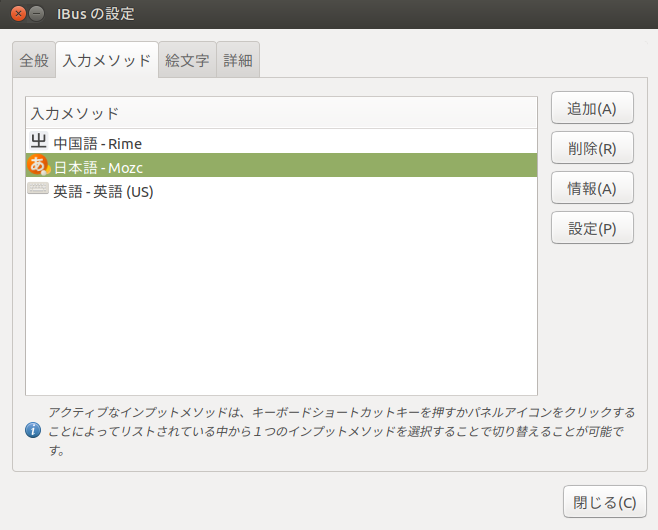The width and height of the screenshot is (658, 530).
Task: Click the Rime input method icon
Action: coord(38,141)
